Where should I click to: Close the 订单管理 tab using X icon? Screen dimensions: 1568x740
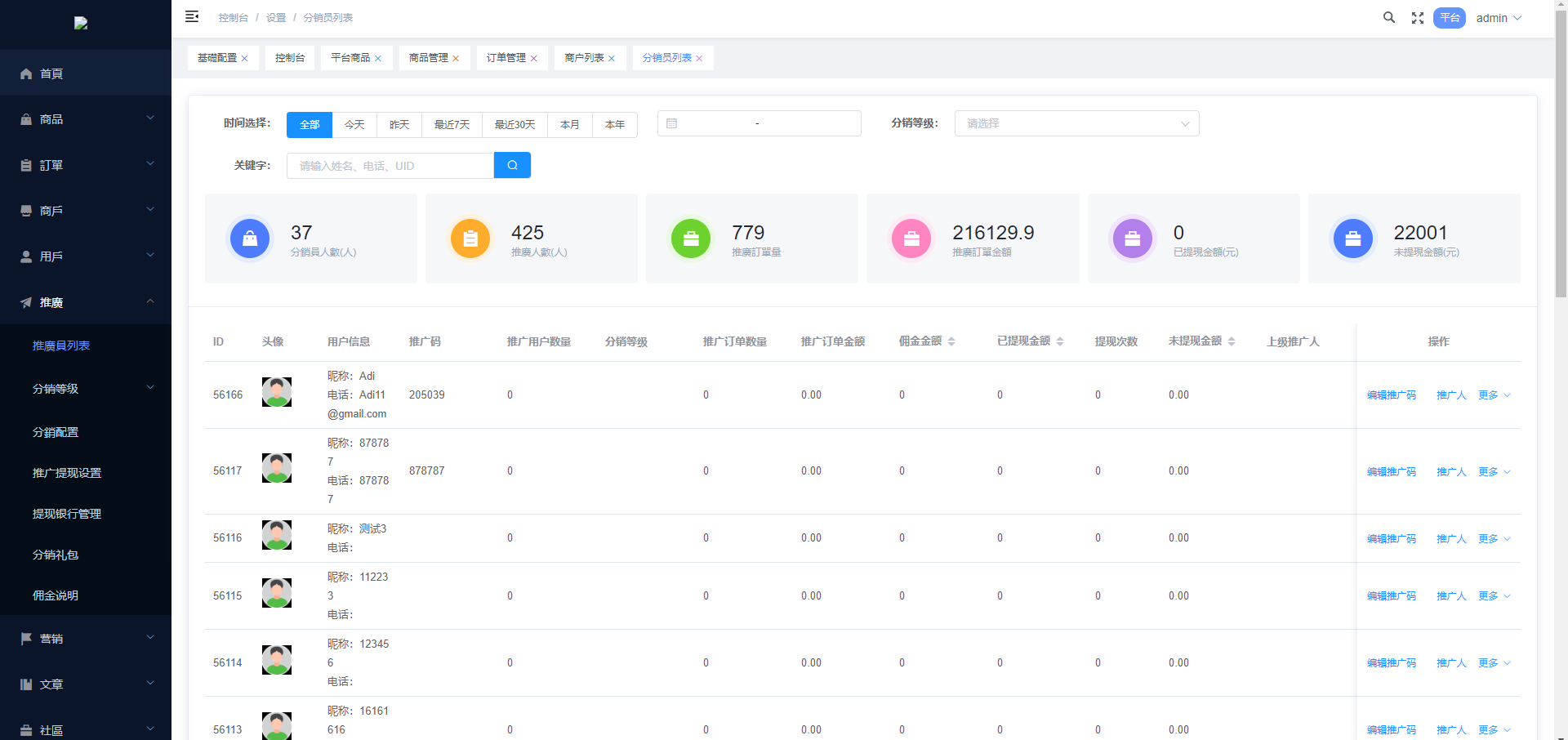point(534,59)
